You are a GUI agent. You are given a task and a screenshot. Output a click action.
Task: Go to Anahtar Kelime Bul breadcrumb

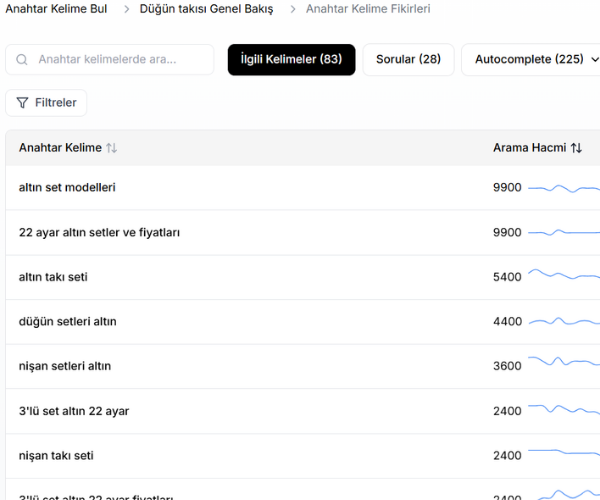(56, 9)
